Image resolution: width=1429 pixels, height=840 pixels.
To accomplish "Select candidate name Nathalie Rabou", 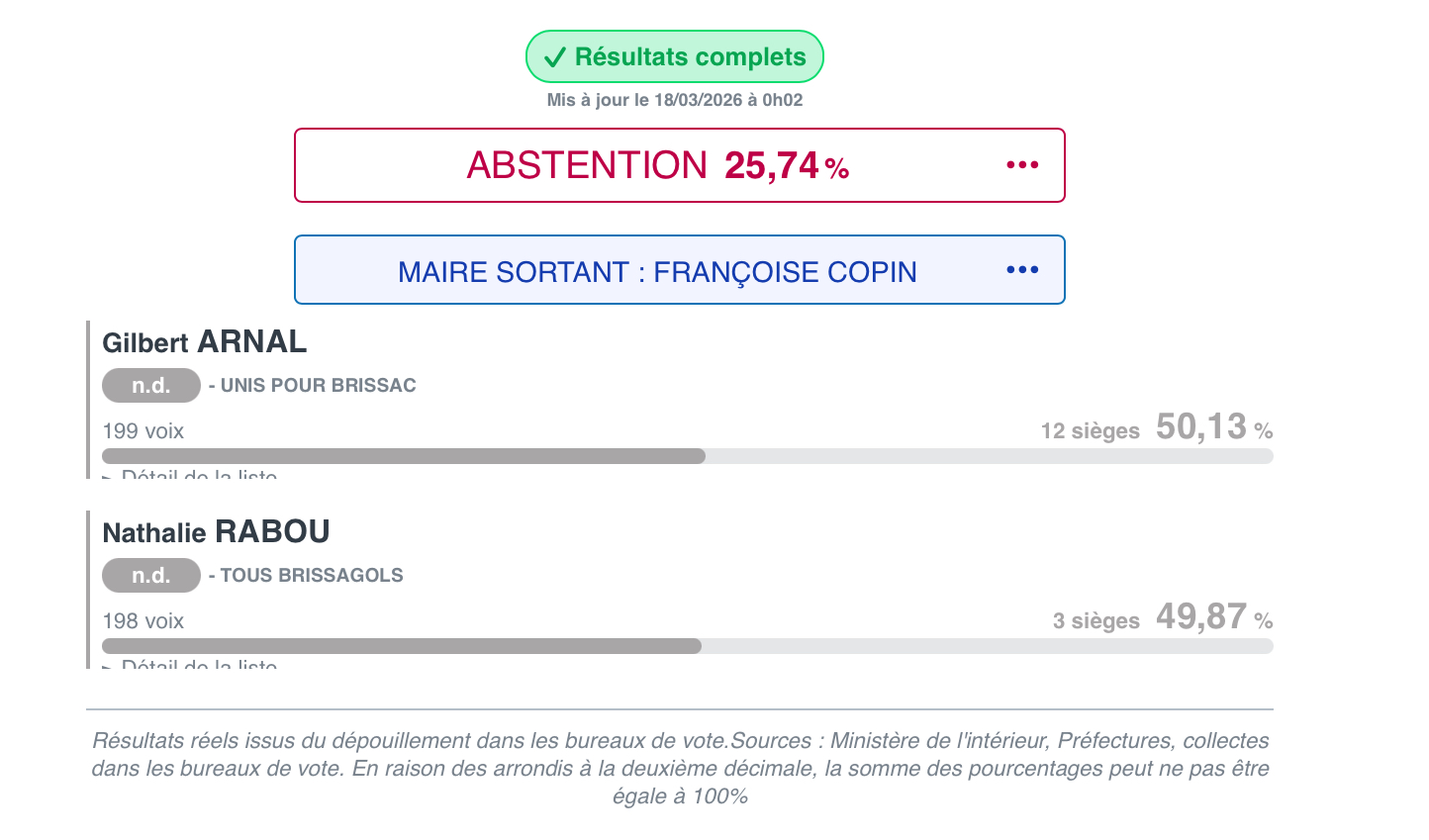I will point(216,532).
